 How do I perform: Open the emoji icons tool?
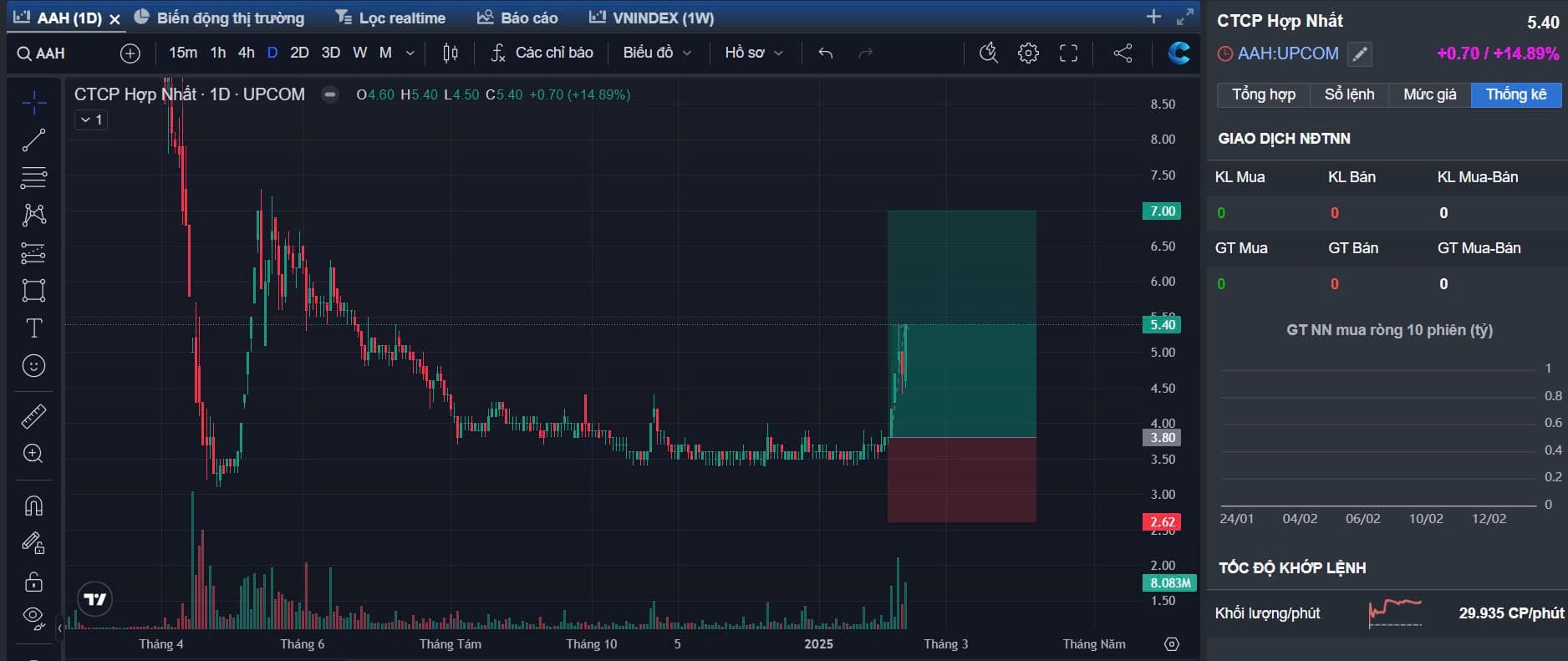point(34,366)
